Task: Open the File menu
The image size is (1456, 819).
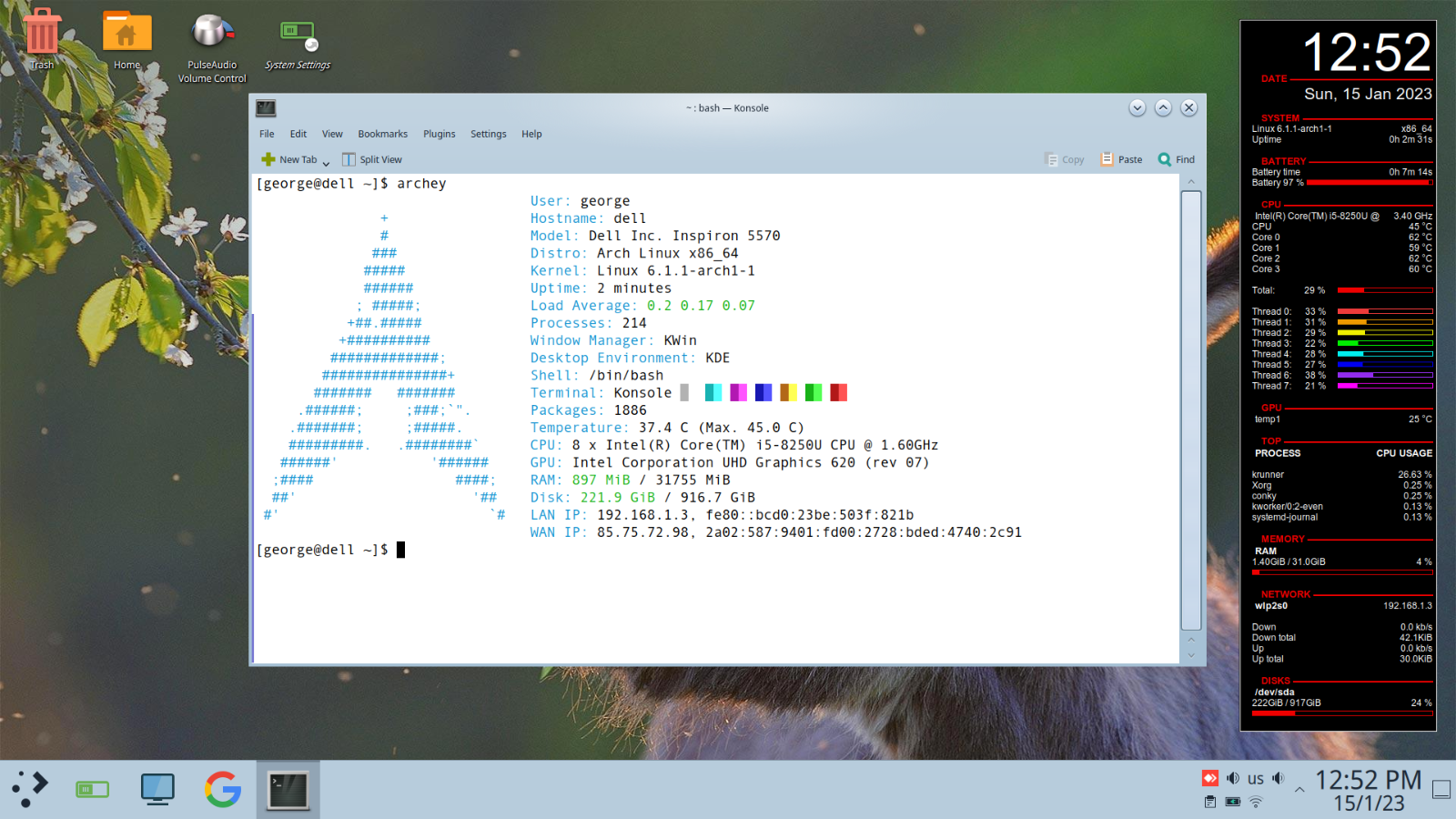Action: [x=267, y=134]
